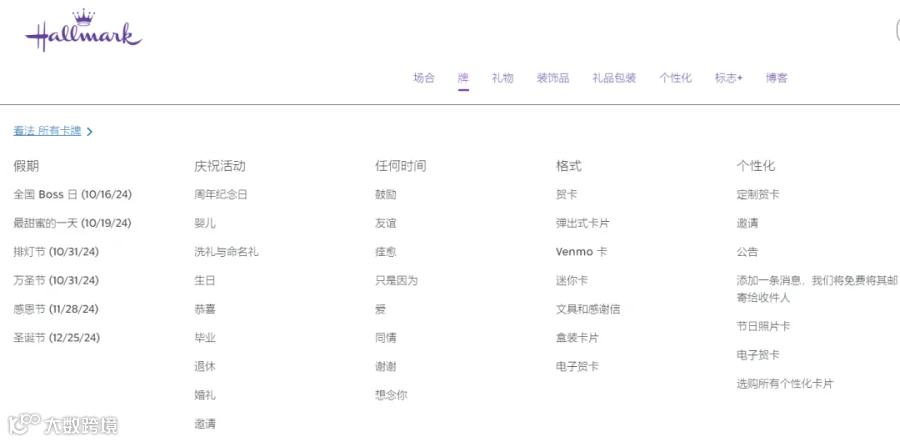Select 排灯节 (10/31/24)

[x=56, y=252]
